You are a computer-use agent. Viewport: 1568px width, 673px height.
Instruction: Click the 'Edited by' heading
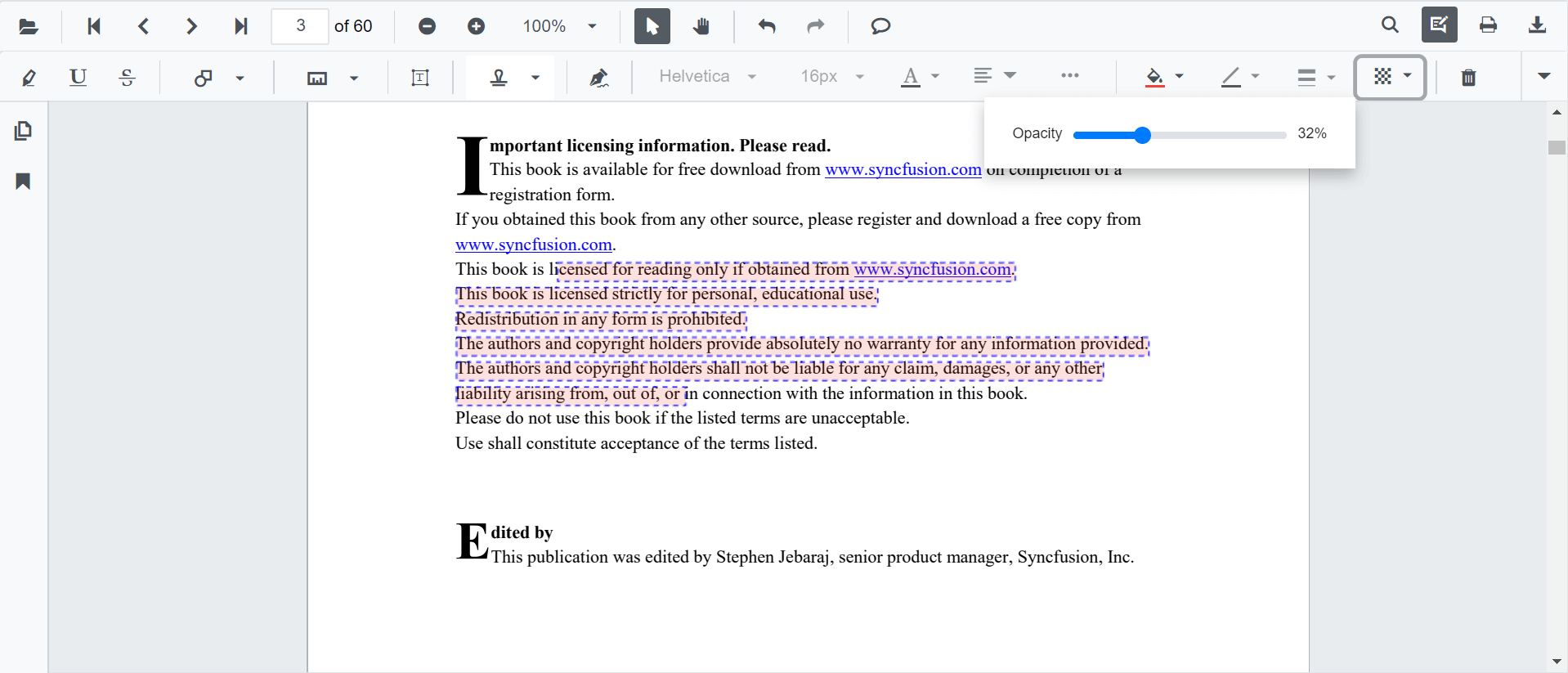pos(522,532)
